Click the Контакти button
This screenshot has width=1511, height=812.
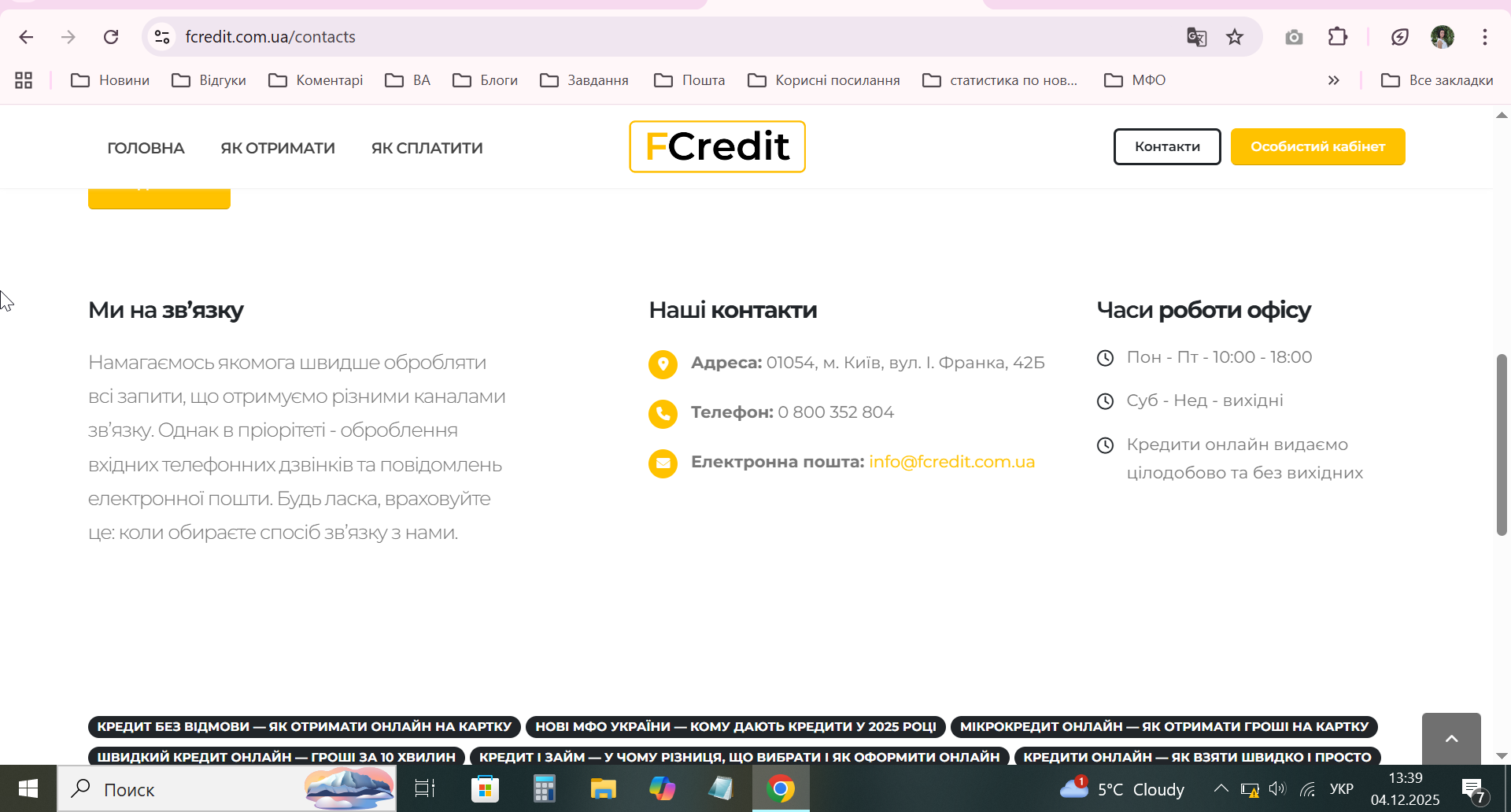point(1167,146)
